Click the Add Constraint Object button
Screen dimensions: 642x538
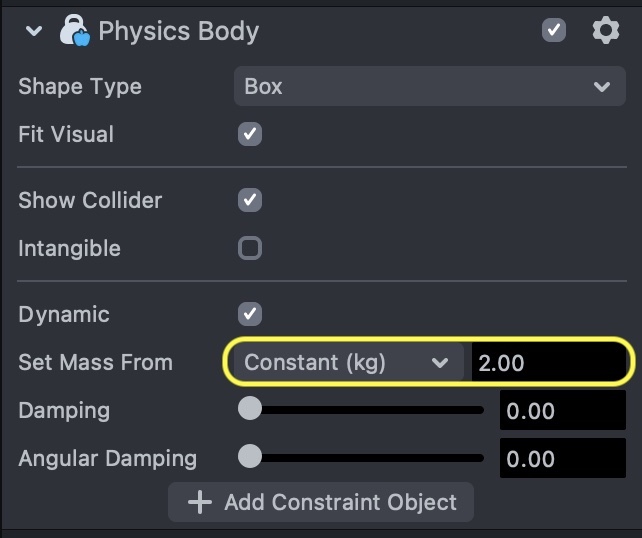[x=321, y=502]
